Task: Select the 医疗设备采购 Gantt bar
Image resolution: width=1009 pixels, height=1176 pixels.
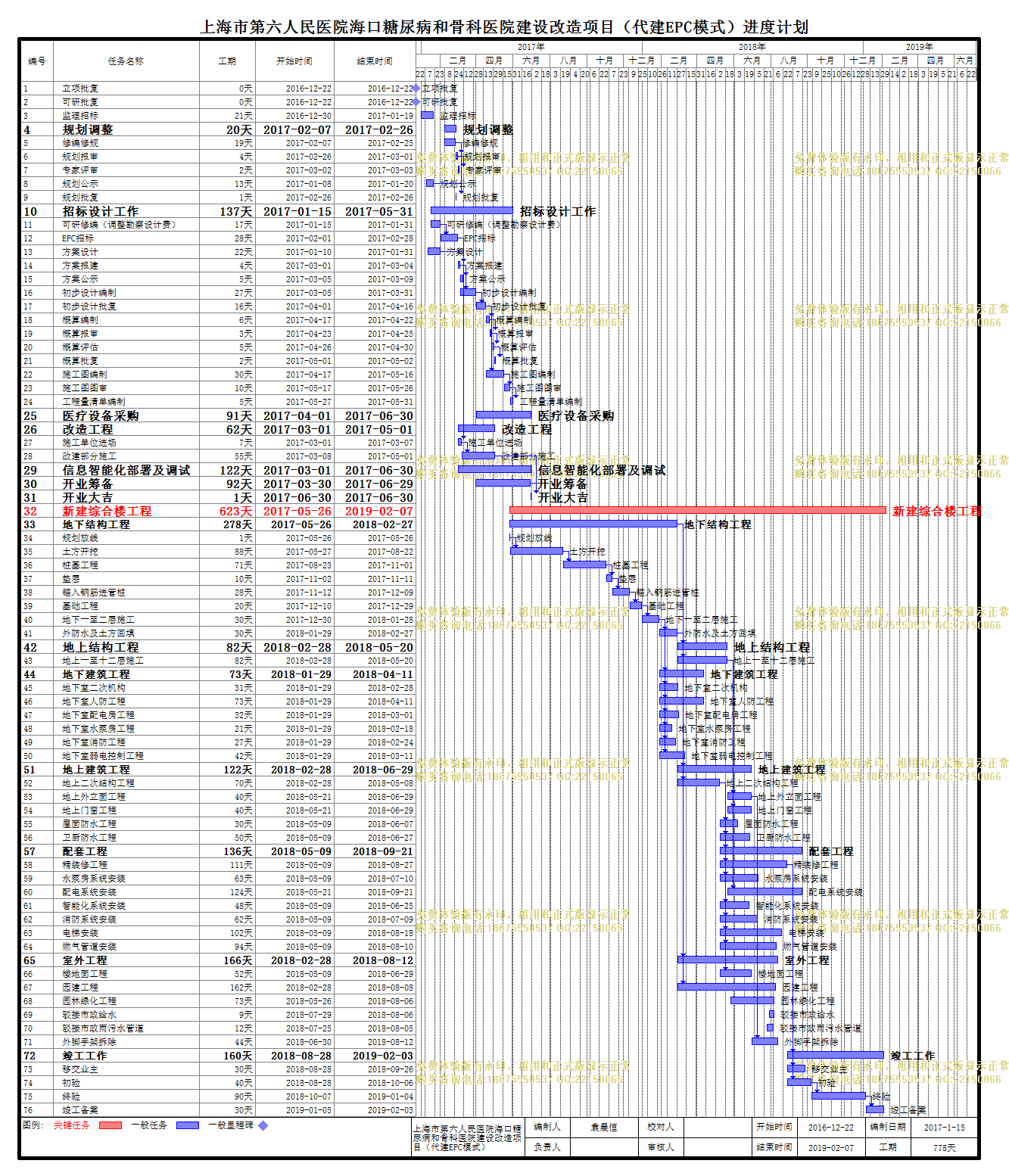Action: tap(503, 415)
